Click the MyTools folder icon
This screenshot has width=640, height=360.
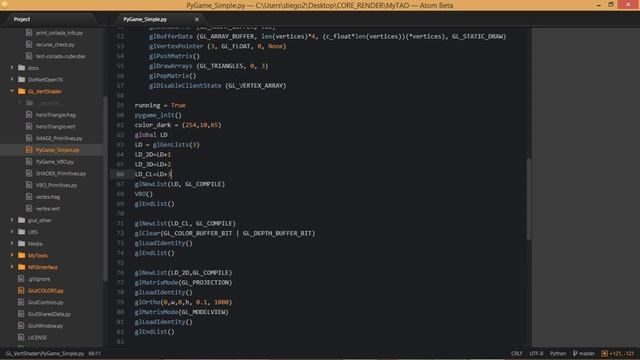pos(22,256)
